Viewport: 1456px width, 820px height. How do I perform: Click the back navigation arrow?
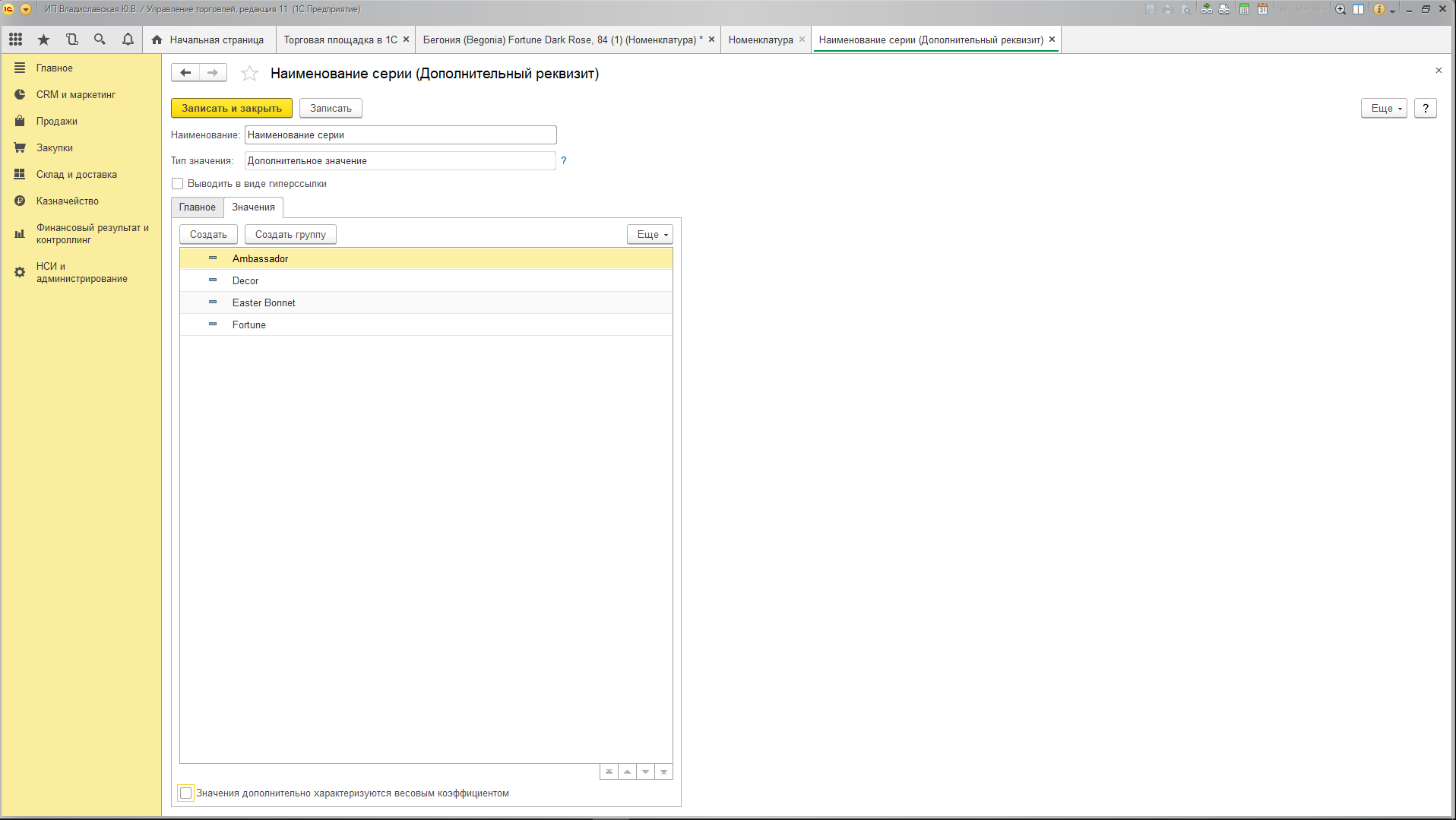pos(185,73)
